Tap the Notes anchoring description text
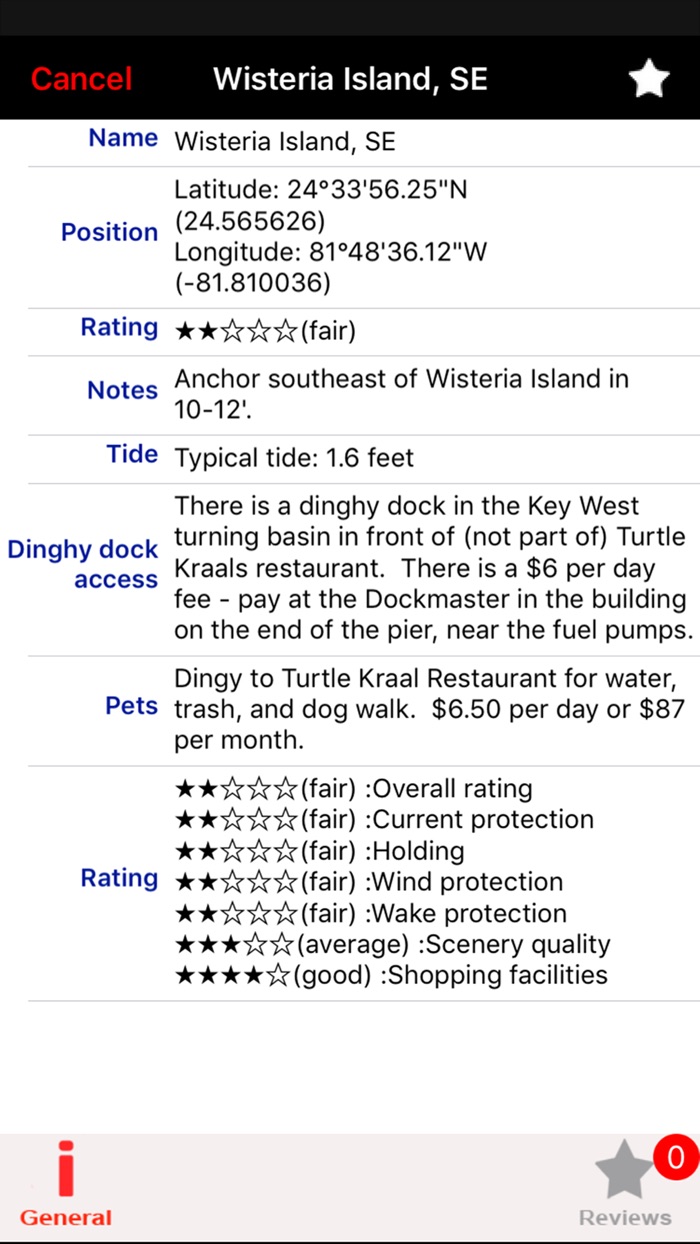The image size is (700, 1244). [401, 394]
